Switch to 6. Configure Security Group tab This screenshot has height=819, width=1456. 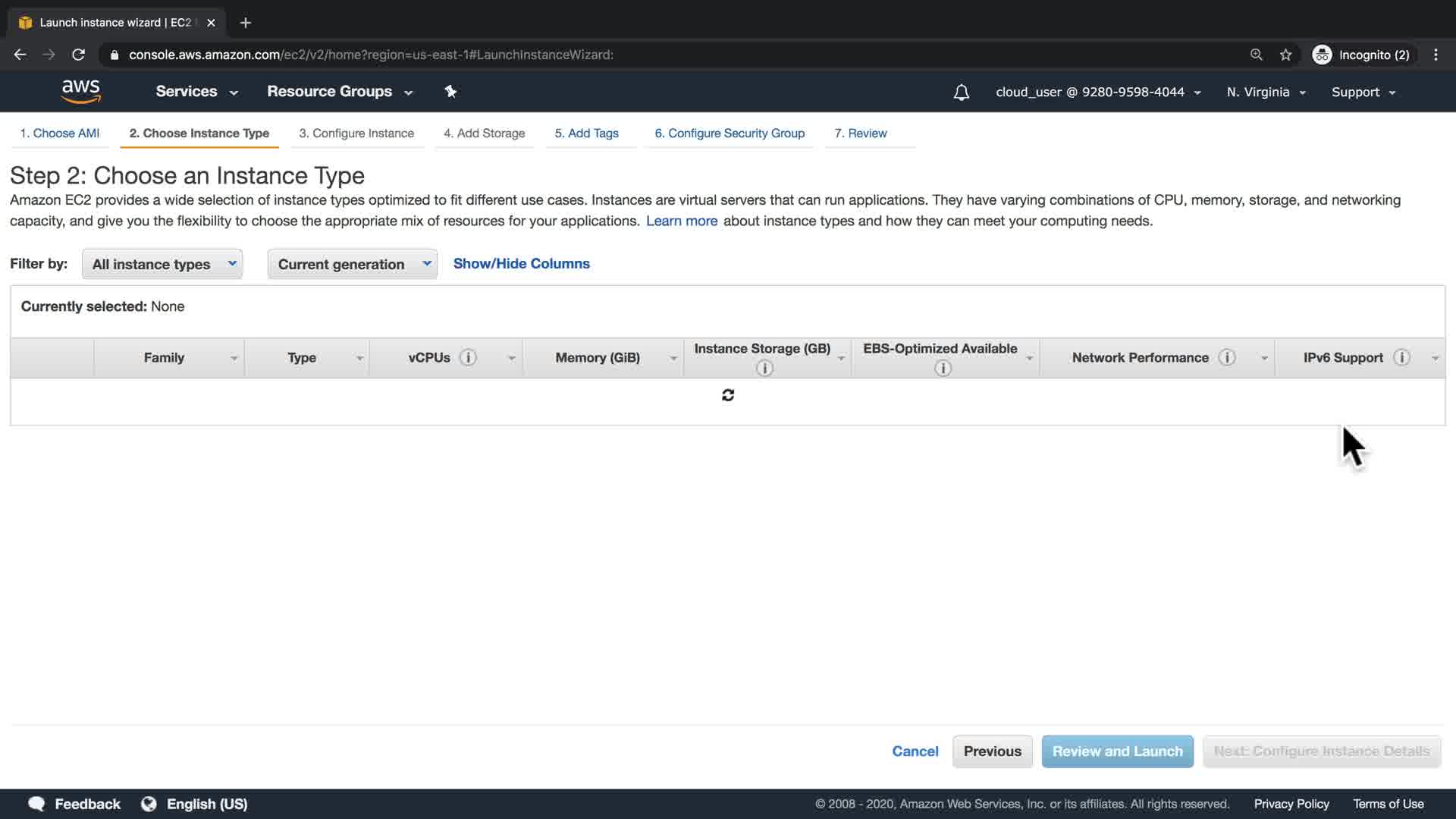pyautogui.click(x=729, y=133)
